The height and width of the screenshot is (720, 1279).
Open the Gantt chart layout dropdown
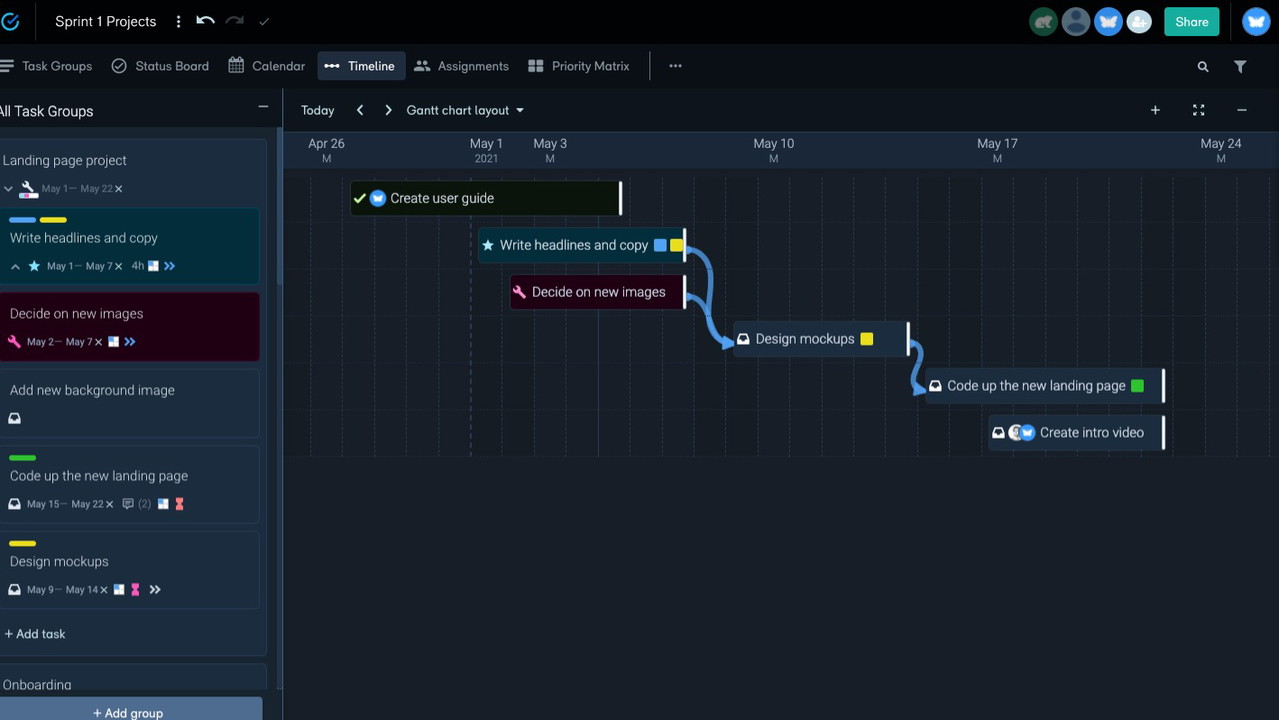tap(465, 110)
